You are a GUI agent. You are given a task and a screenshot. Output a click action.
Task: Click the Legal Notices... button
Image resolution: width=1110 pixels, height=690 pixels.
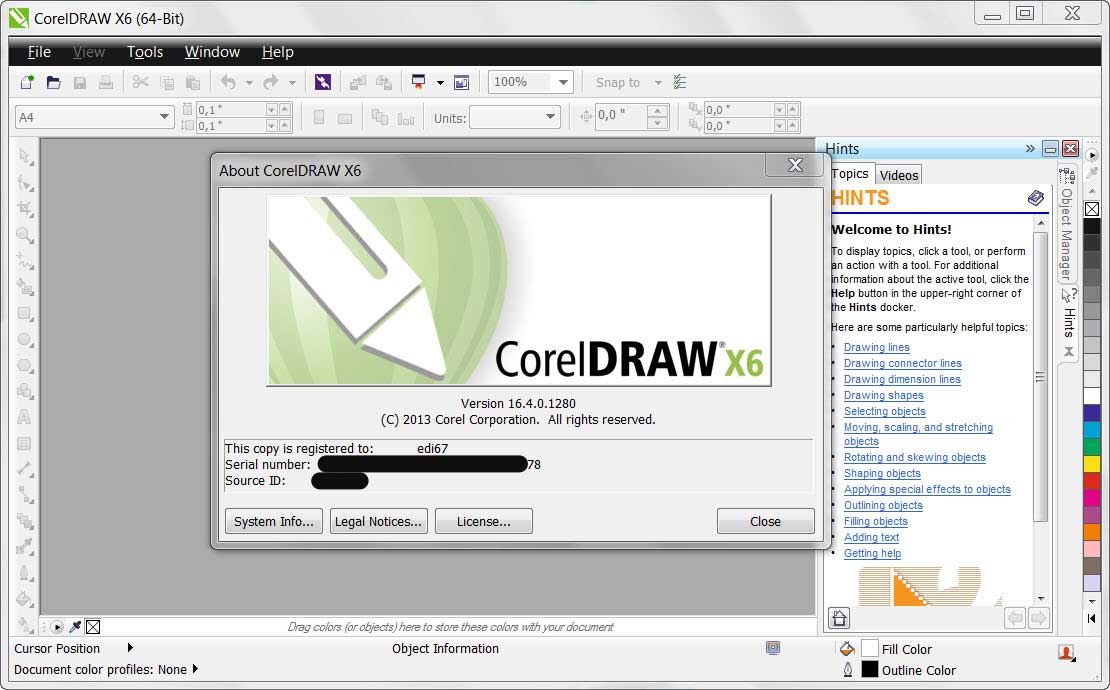point(378,521)
